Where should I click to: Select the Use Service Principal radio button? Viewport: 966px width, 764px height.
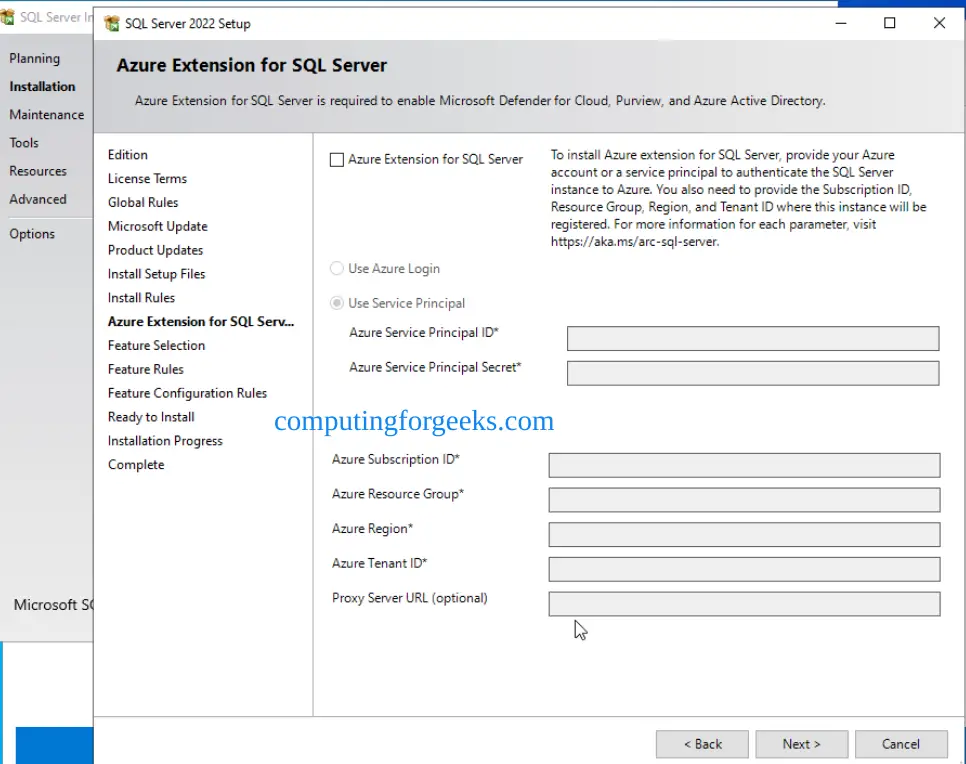pos(337,303)
